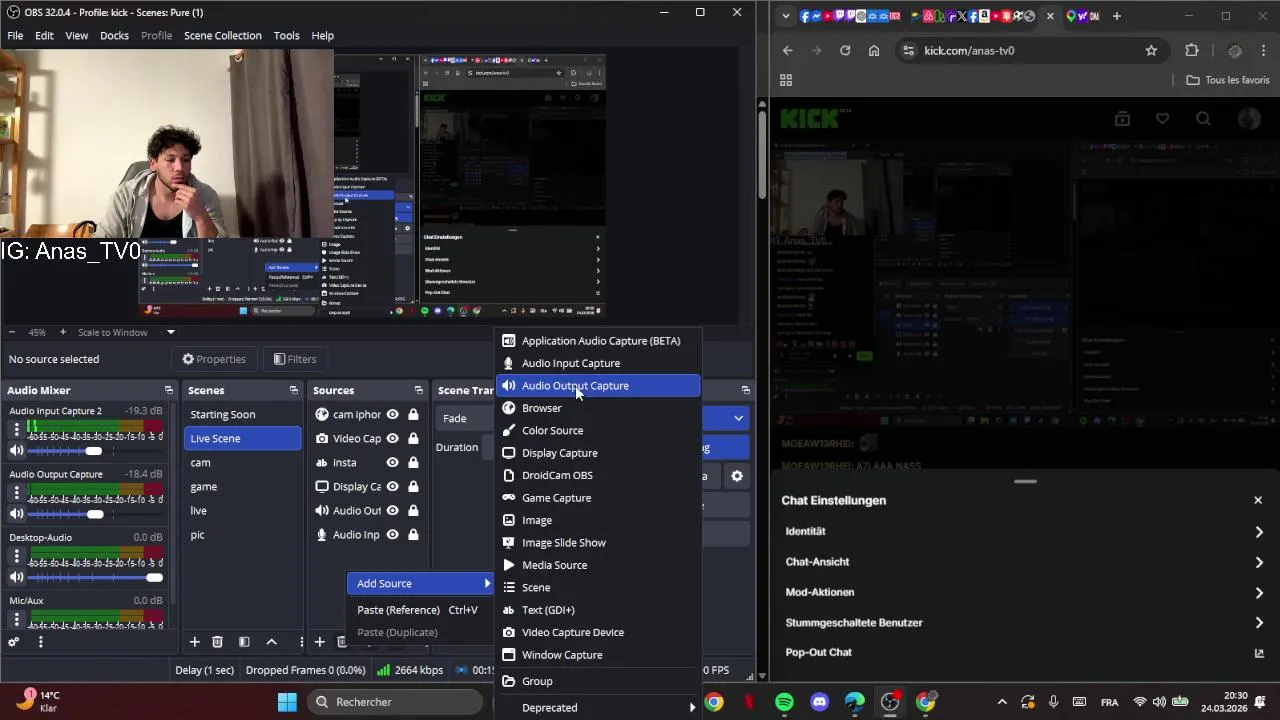Open the File menu in OBS
1280x720 pixels.
(x=16, y=35)
